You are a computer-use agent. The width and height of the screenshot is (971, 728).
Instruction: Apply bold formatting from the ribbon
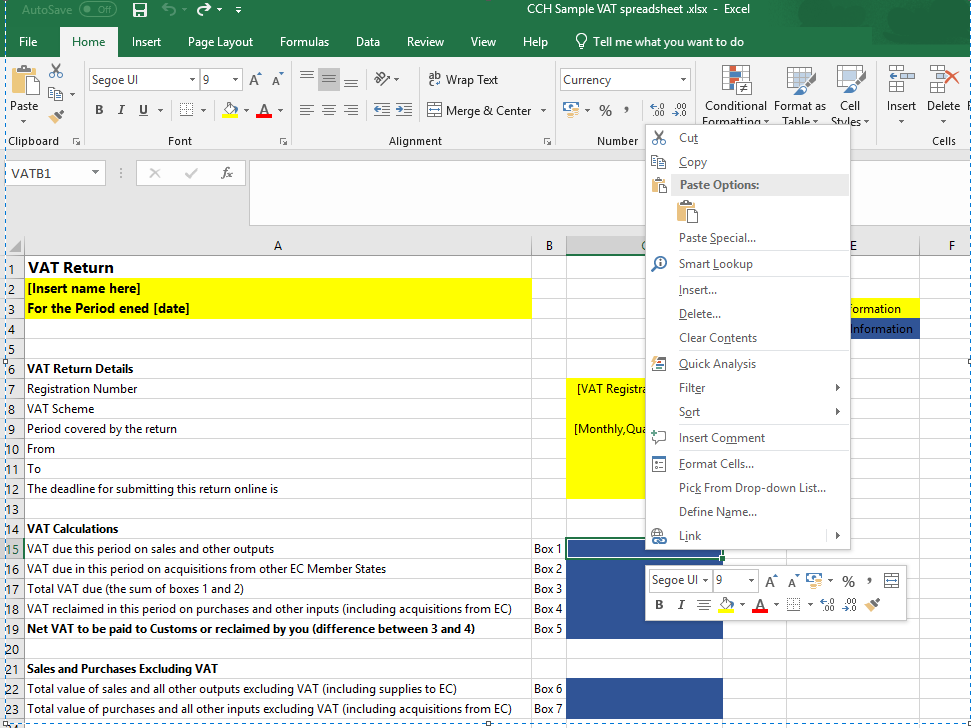98,110
